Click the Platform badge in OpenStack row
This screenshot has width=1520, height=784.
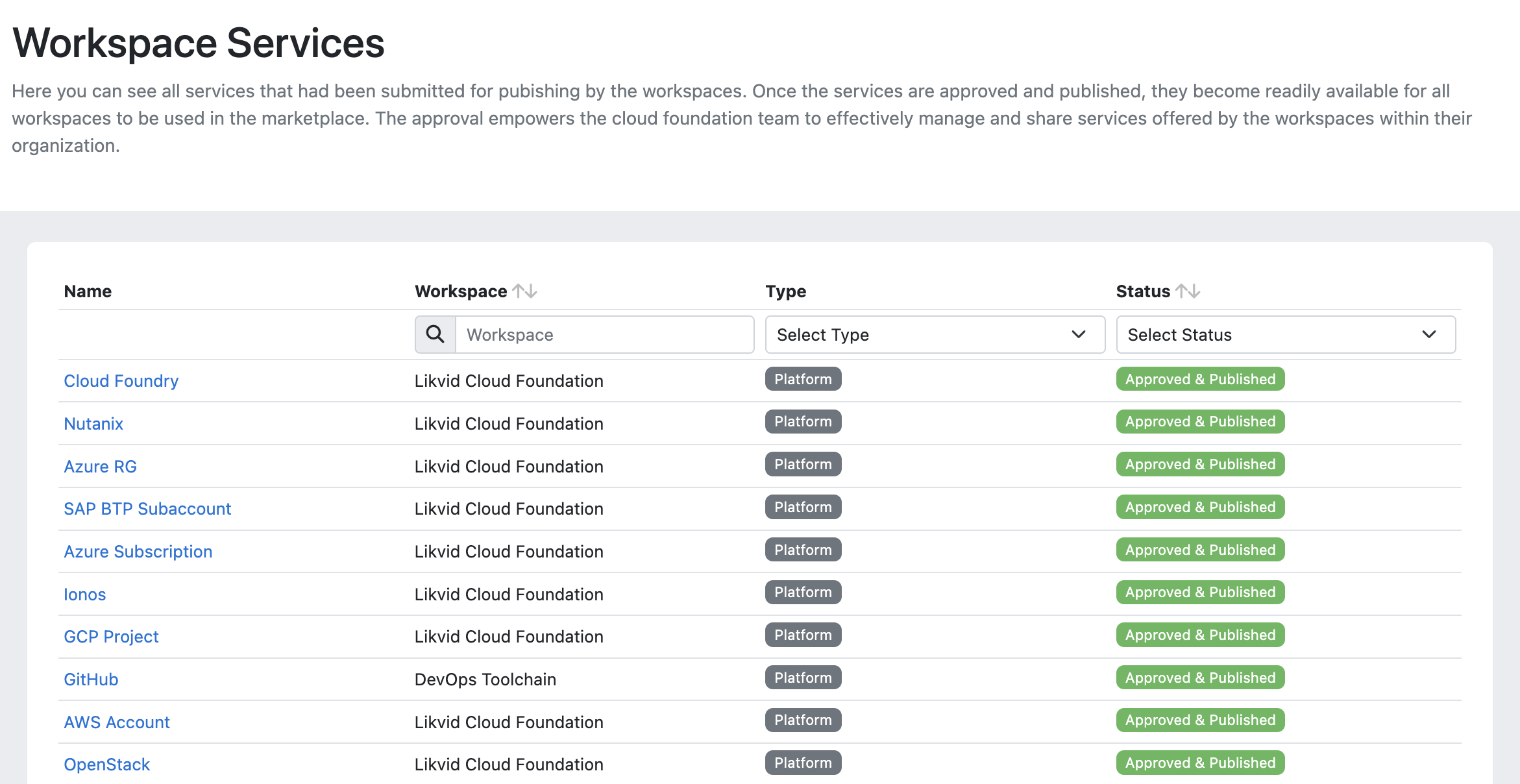click(803, 763)
